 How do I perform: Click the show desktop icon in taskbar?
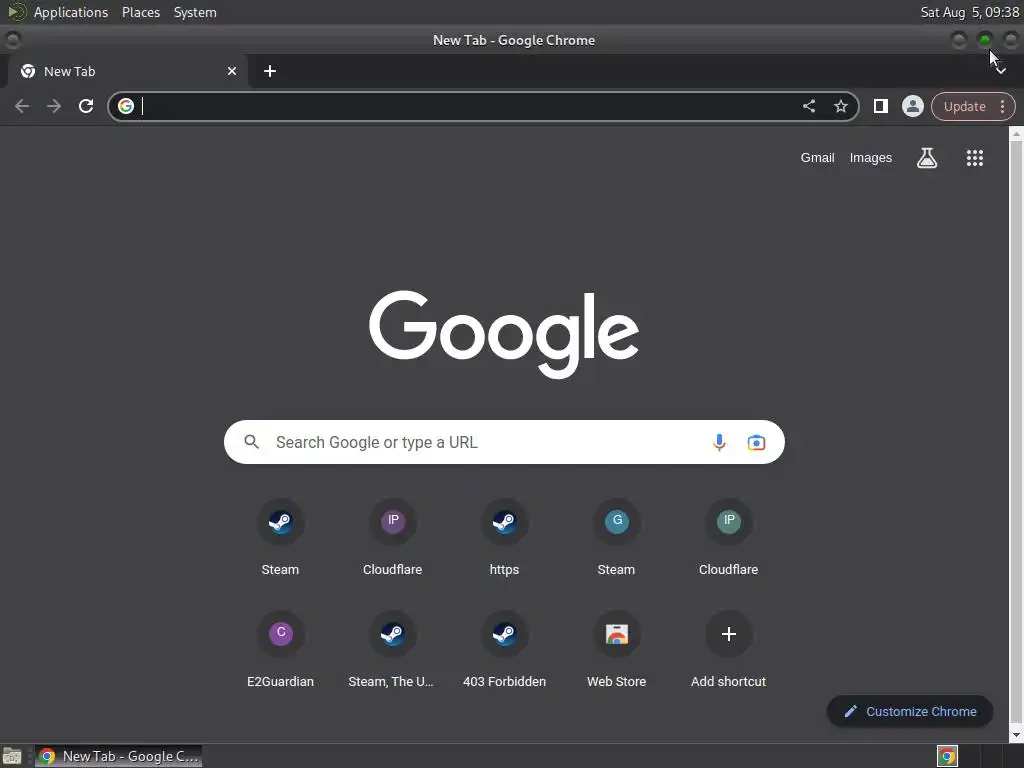[x=12, y=756]
